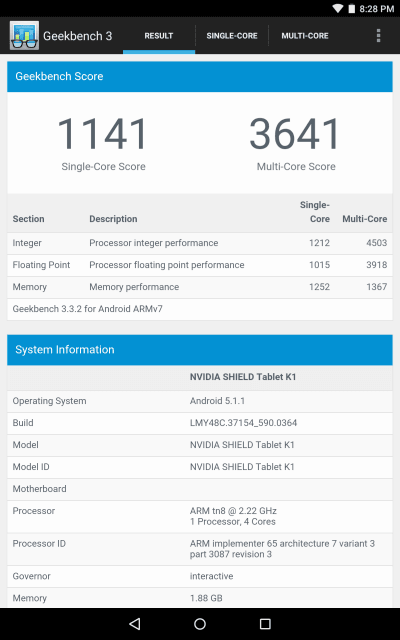Image resolution: width=400 pixels, height=640 pixels.
Task: Switch to the SINGLE-CORE tab
Action: tap(232, 36)
